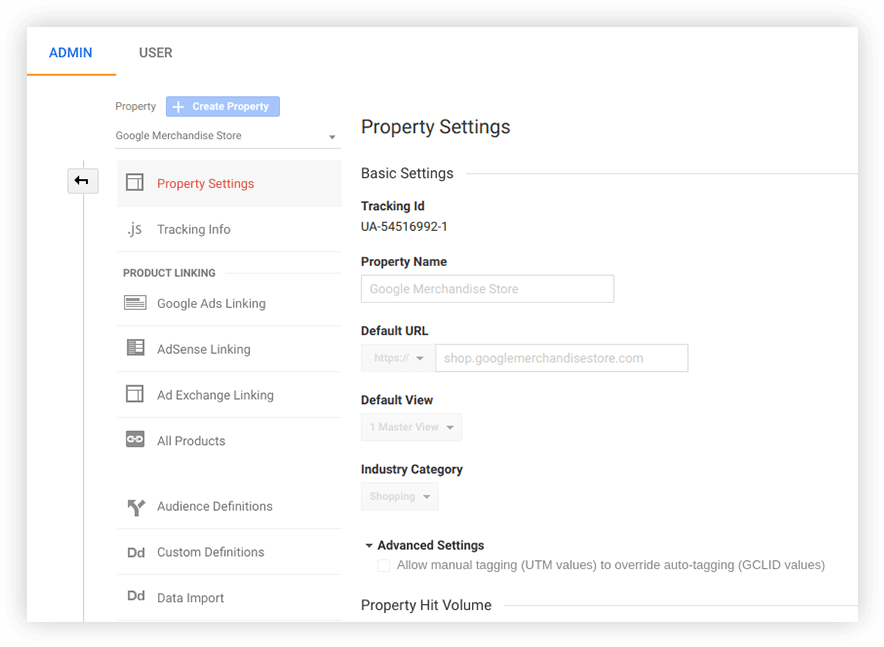Open the Default View dropdown

[x=411, y=427]
